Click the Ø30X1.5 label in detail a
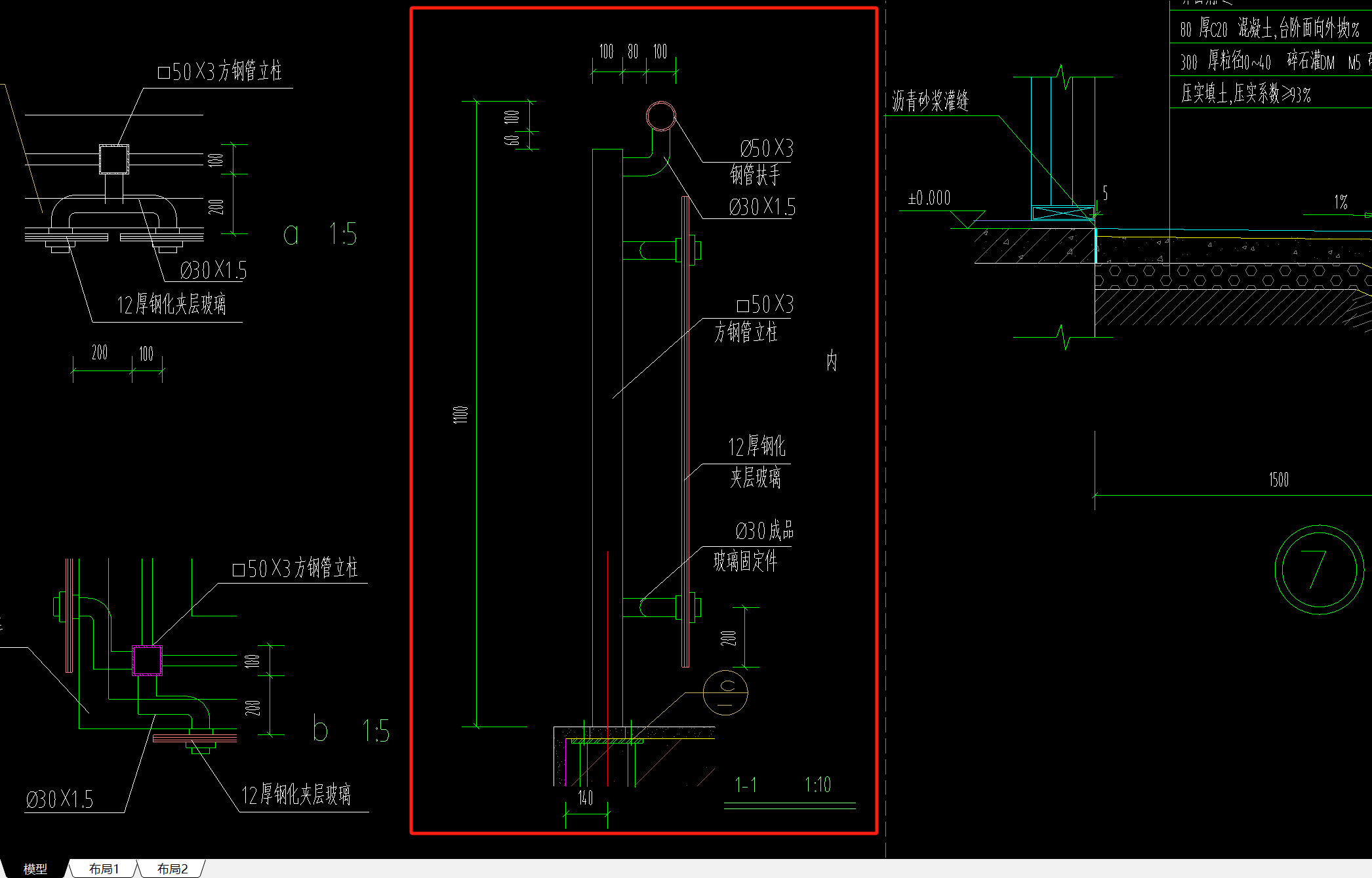Viewport: 1372px width, 878px height. 213,270
